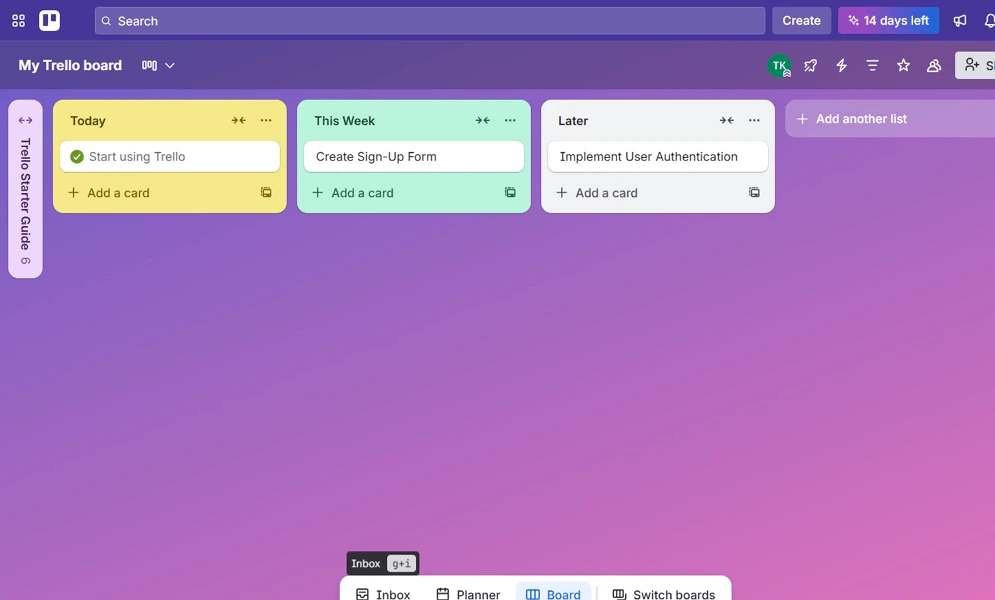The width and height of the screenshot is (995, 600).
Task: Open Switch boards
Action: 664,594
